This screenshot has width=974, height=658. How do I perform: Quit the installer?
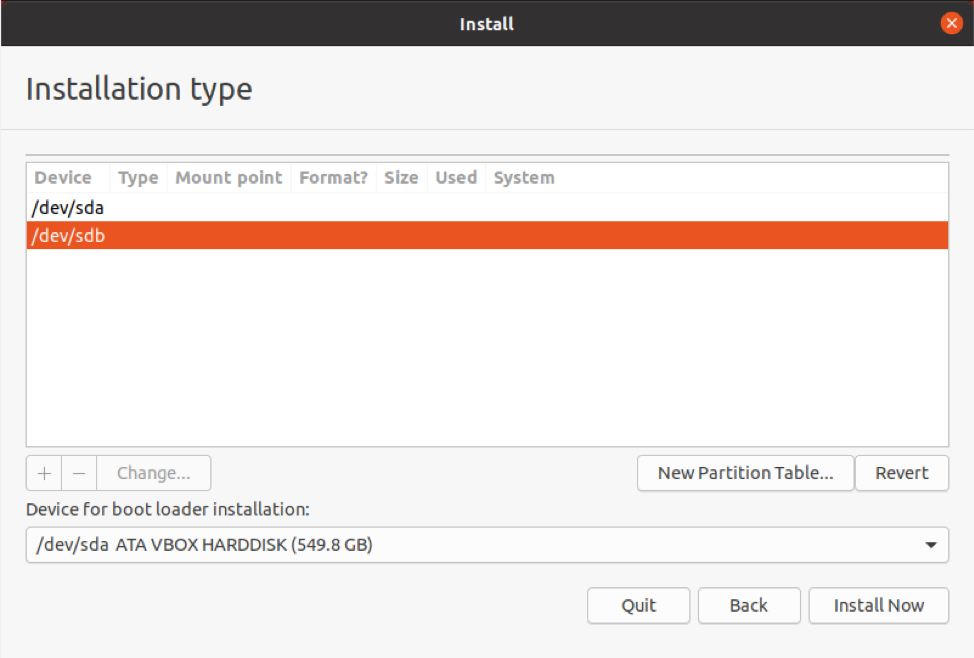tap(638, 605)
